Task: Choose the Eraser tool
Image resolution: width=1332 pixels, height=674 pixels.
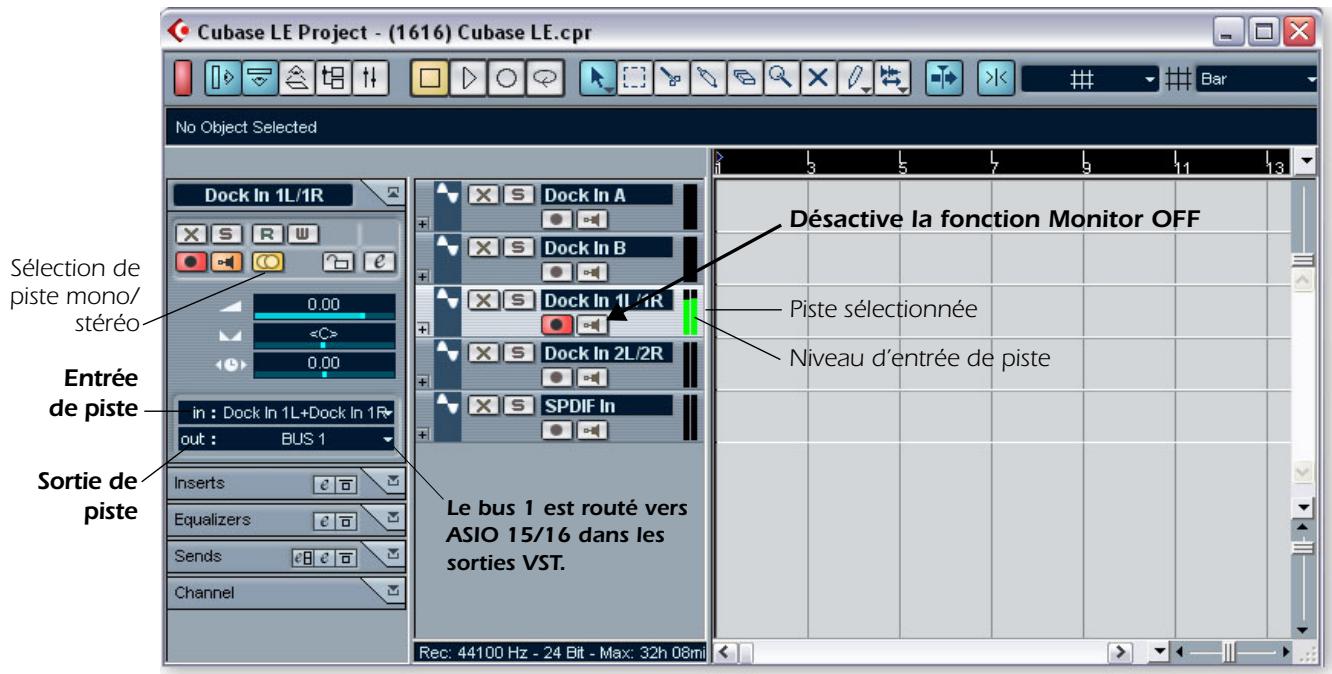Action: coord(743,78)
